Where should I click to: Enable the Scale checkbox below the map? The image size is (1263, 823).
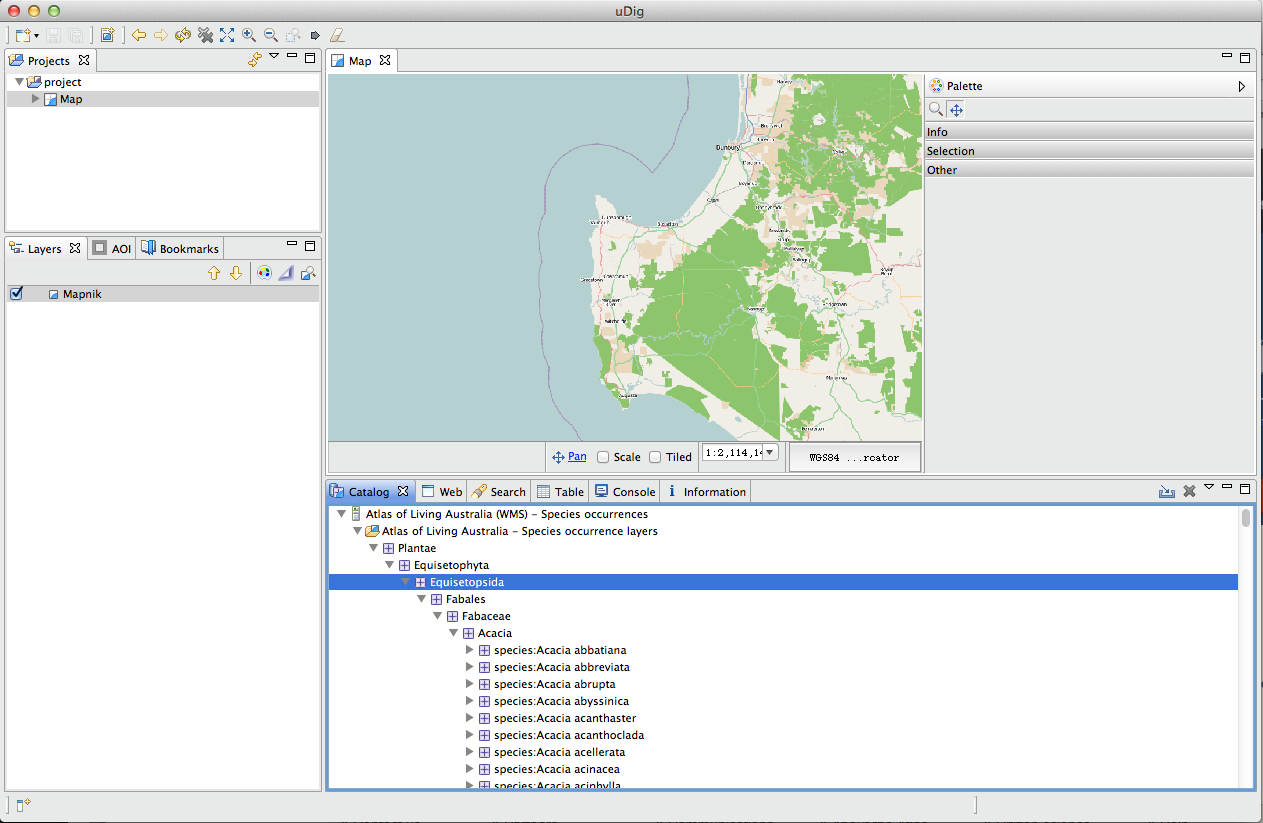tap(603, 457)
